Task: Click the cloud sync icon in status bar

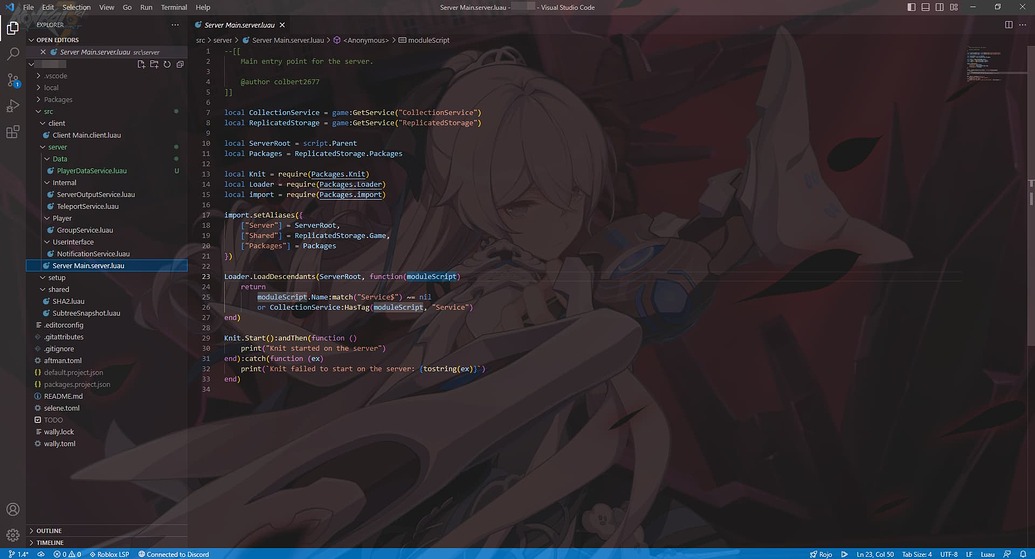Action: coord(41,554)
